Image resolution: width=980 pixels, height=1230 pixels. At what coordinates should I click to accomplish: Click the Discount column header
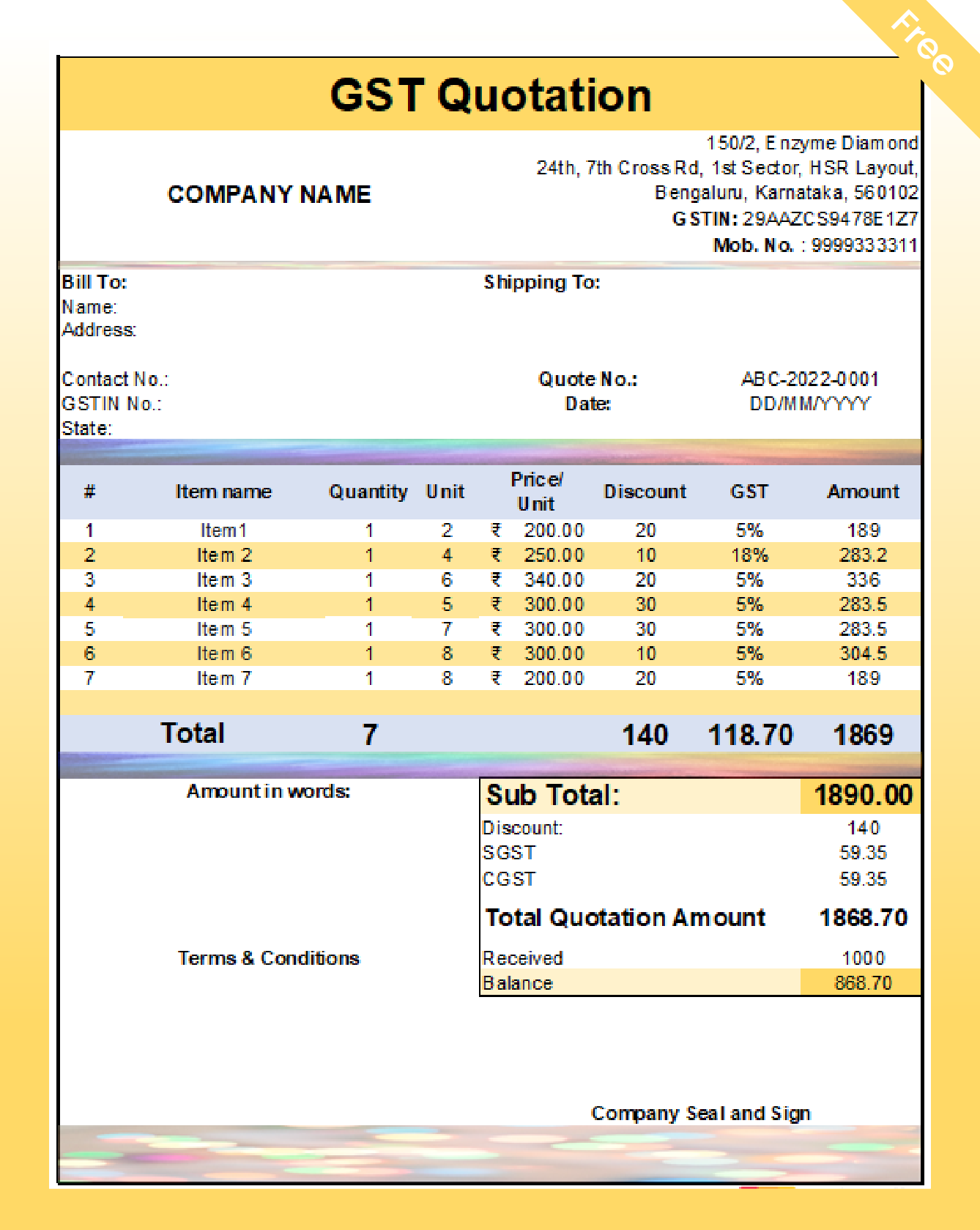click(645, 492)
